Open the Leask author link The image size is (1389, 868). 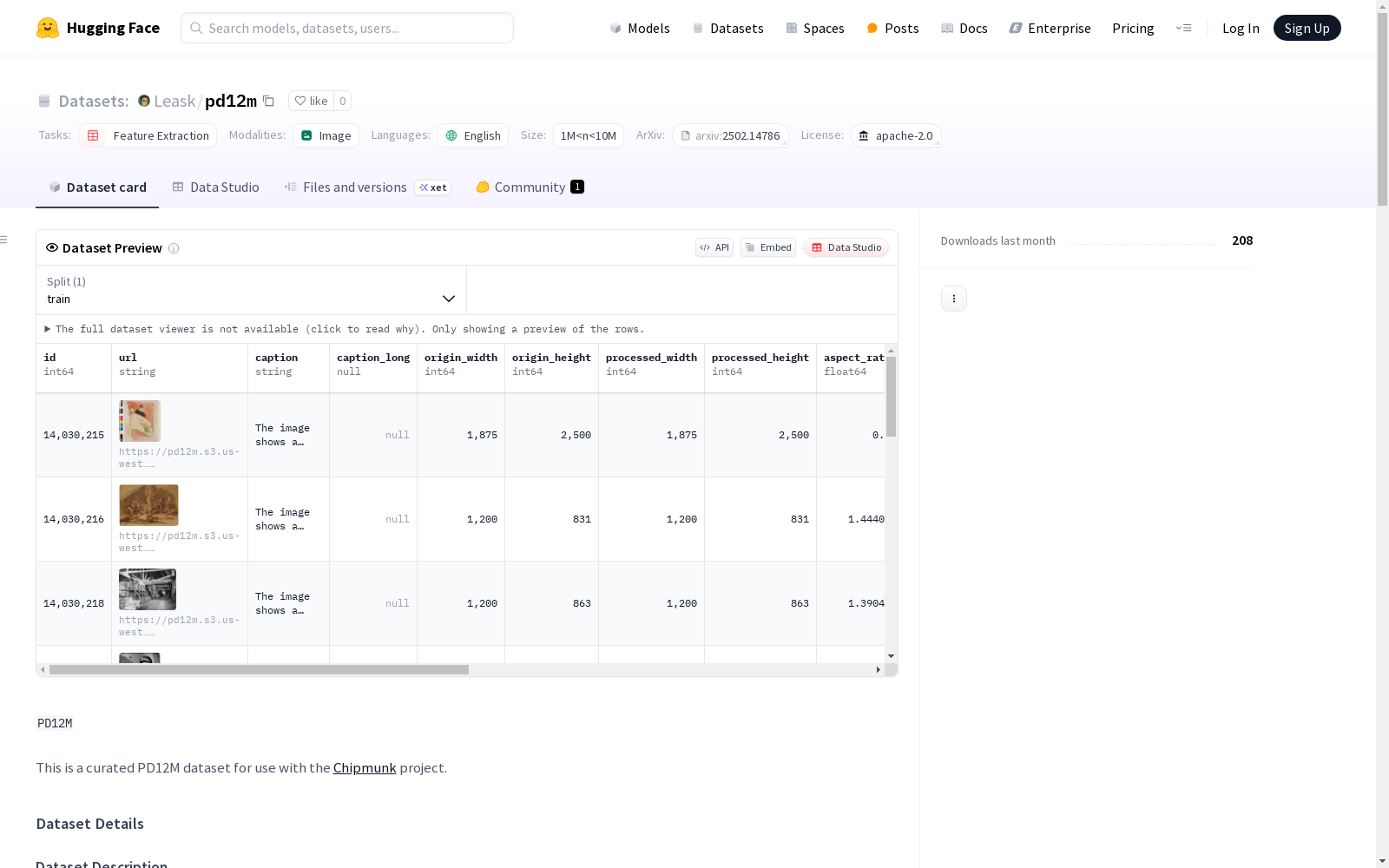(174, 101)
